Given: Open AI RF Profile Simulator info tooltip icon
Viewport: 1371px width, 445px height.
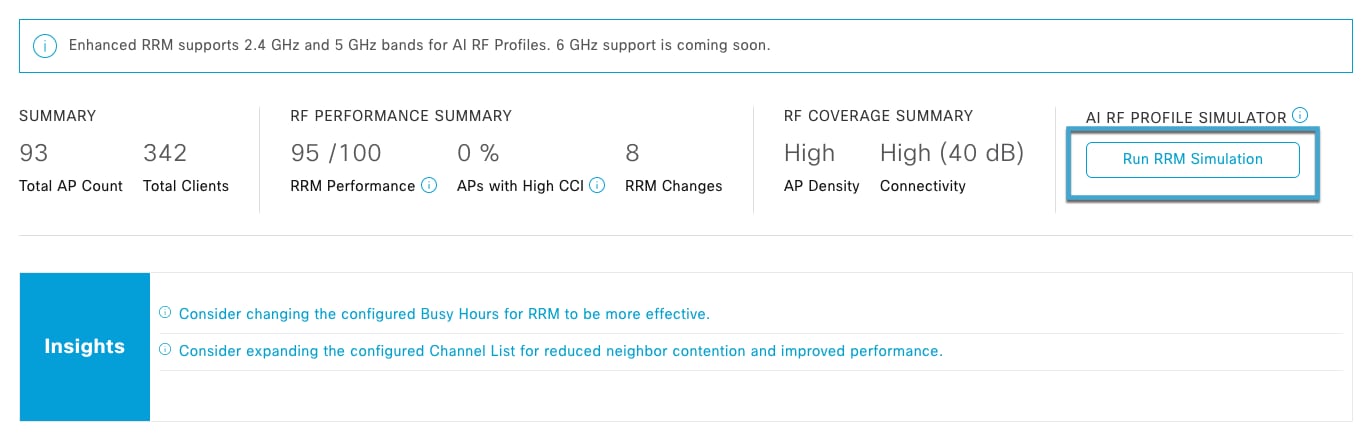Looking at the screenshot, I should (x=1300, y=116).
